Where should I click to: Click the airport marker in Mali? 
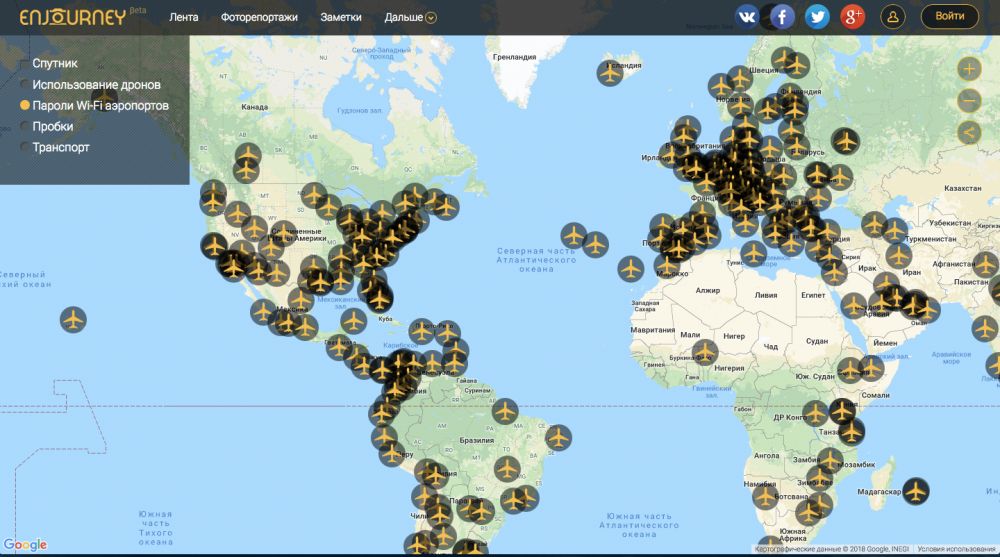(705, 352)
